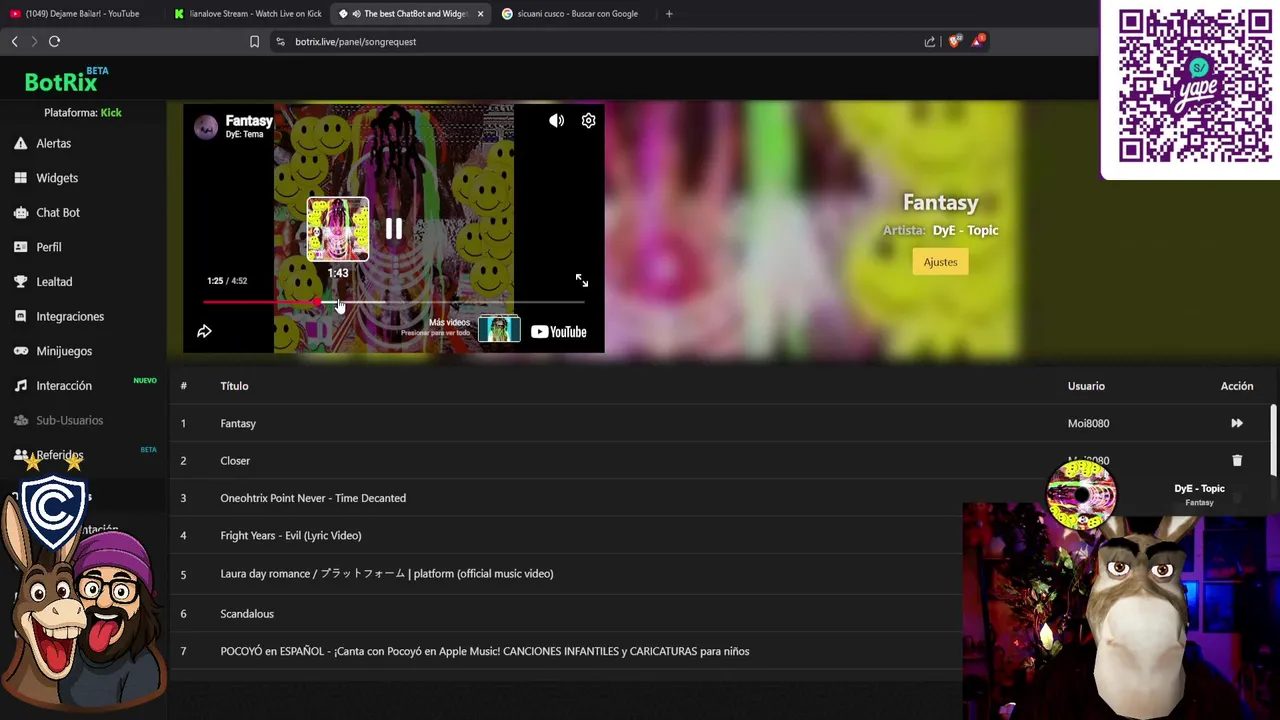The height and width of the screenshot is (720, 1280).
Task: Click the Widgets grid icon
Action: click(20, 178)
